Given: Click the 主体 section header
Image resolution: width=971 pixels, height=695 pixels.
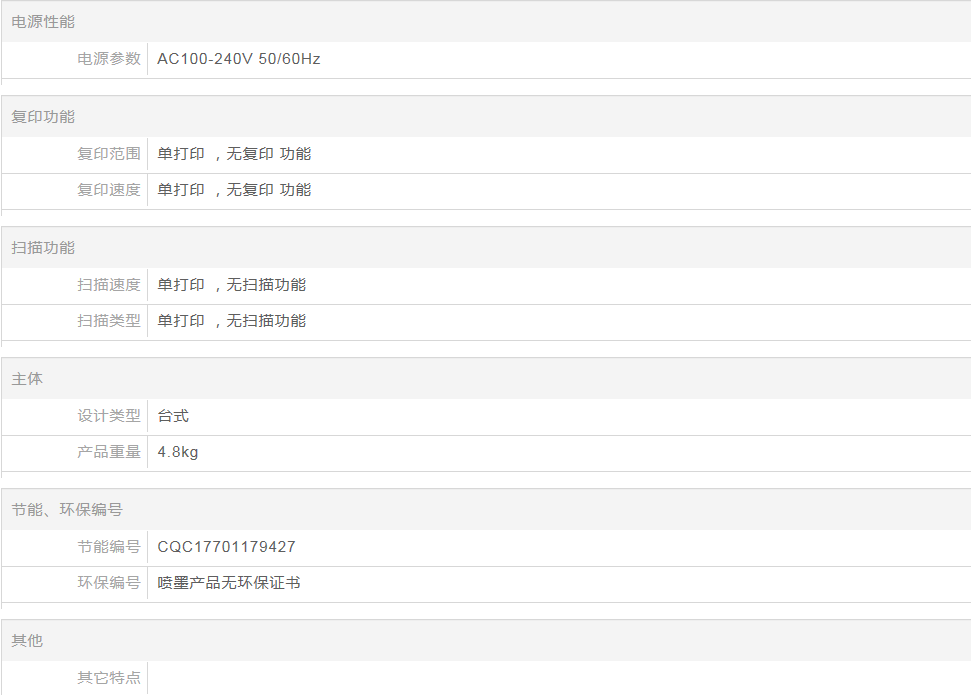Looking at the screenshot, I should click(27, 380).
